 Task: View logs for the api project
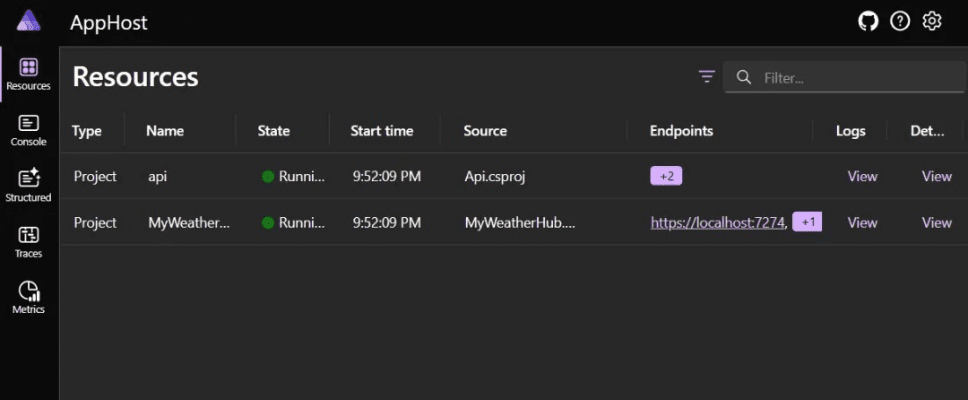pos(862,176)
